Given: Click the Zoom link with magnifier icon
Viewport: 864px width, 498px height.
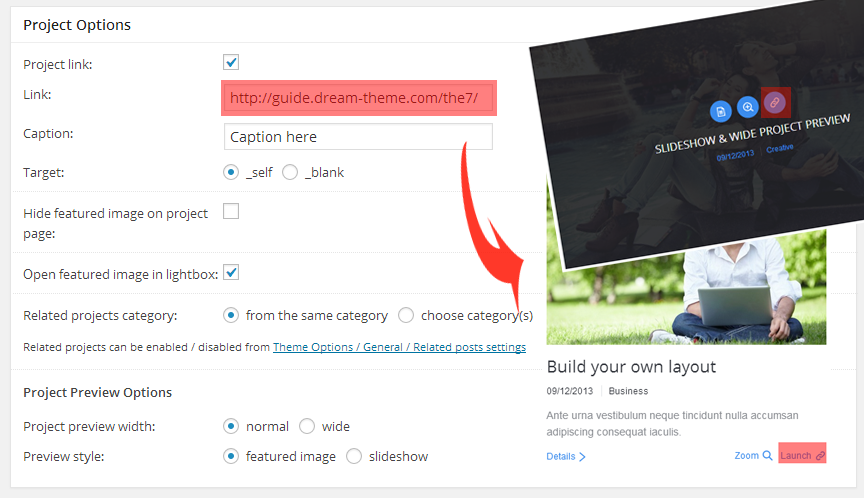Looking at the screenshot, I should (753, 455).
